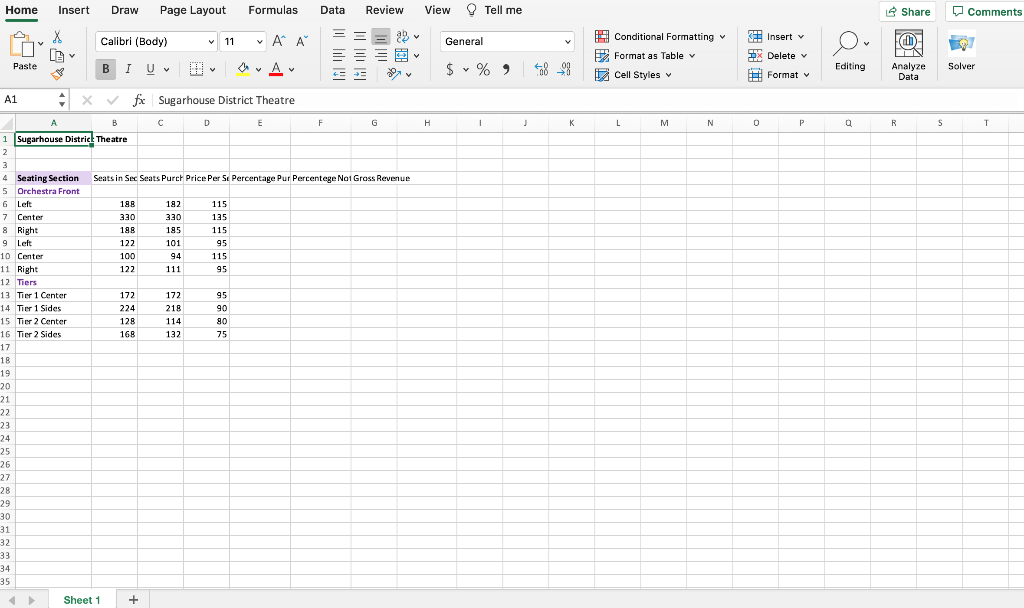Switch to the Insert tab

pos(74,10)
